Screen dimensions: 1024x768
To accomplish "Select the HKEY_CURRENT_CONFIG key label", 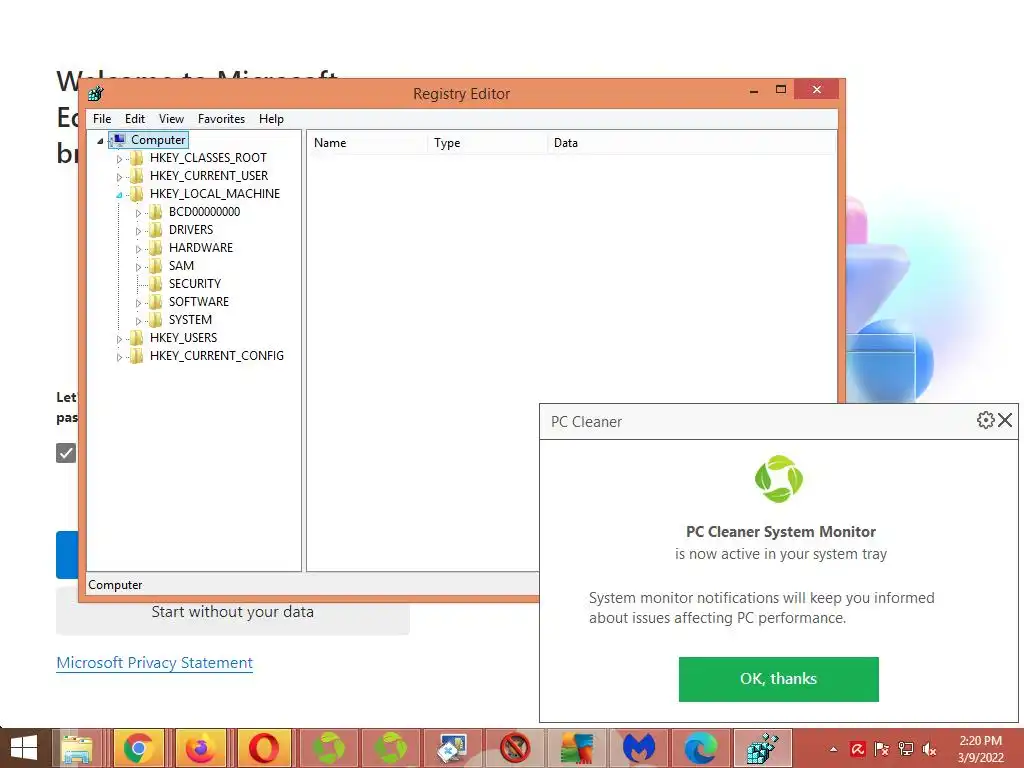I will pyautogui.click(x=217, y=355).
